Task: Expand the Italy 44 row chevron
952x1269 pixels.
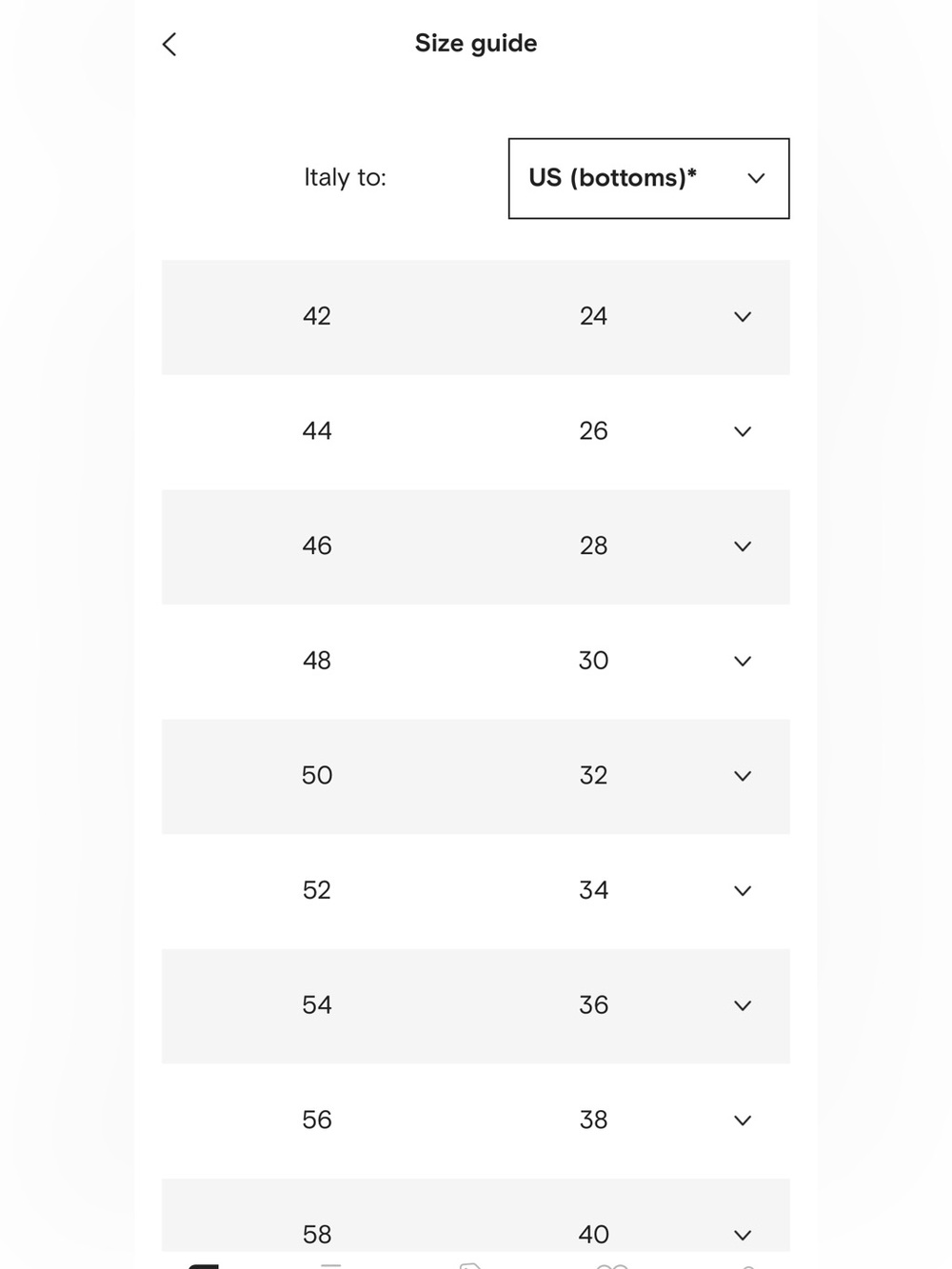Action: [x=743, y=431]
